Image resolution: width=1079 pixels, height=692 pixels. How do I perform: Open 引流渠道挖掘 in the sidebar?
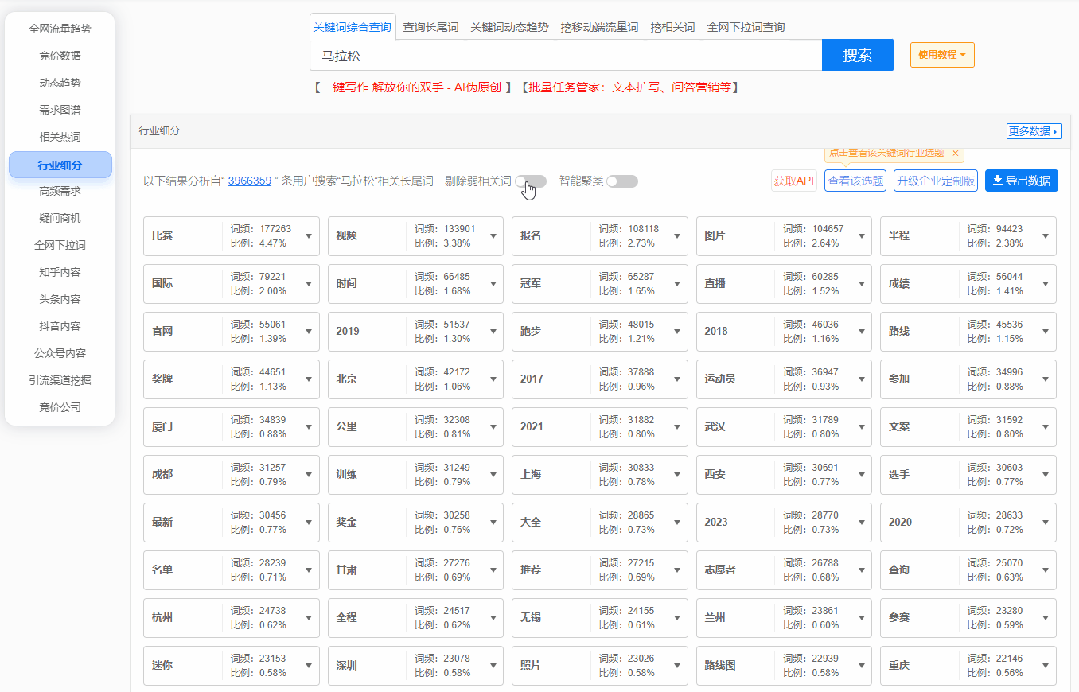click(x=60, y=380)
